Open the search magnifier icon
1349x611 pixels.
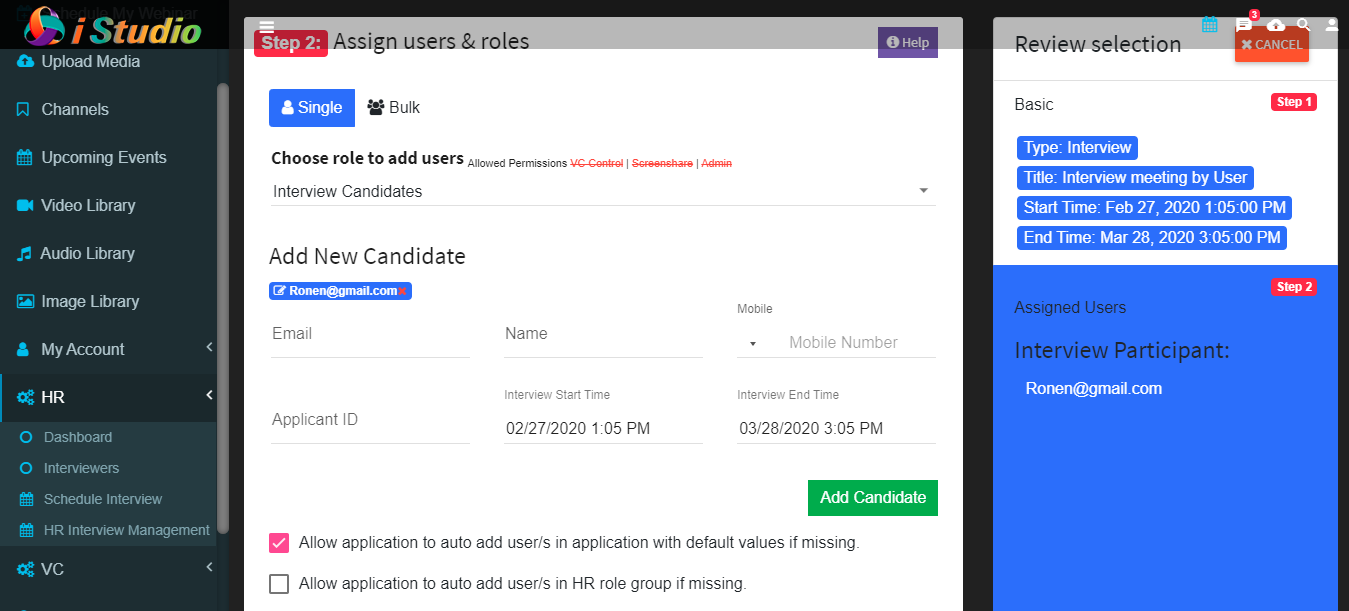pos(1303,25)
